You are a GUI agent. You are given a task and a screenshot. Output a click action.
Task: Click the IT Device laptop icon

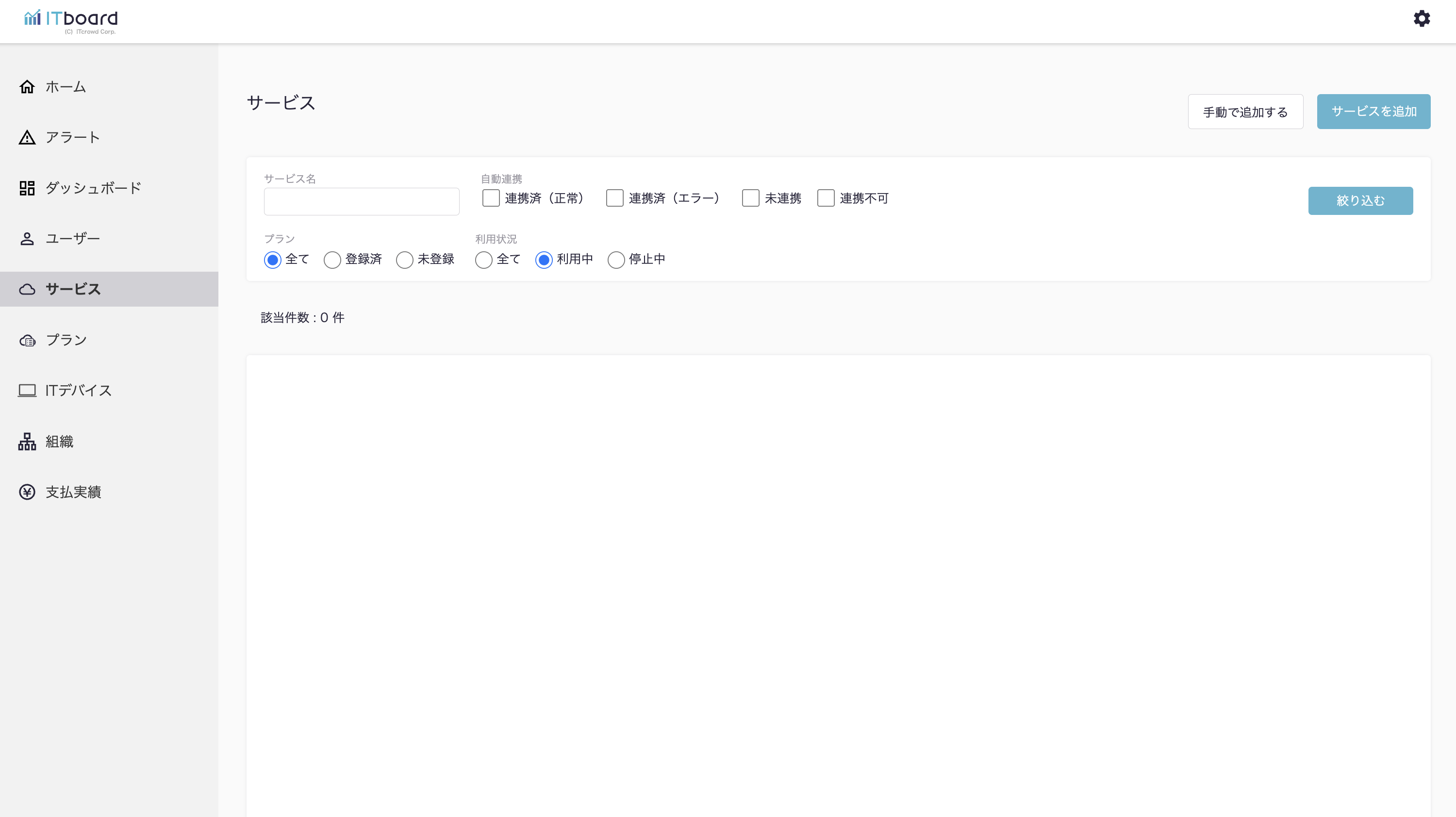(x=27, y=391)
